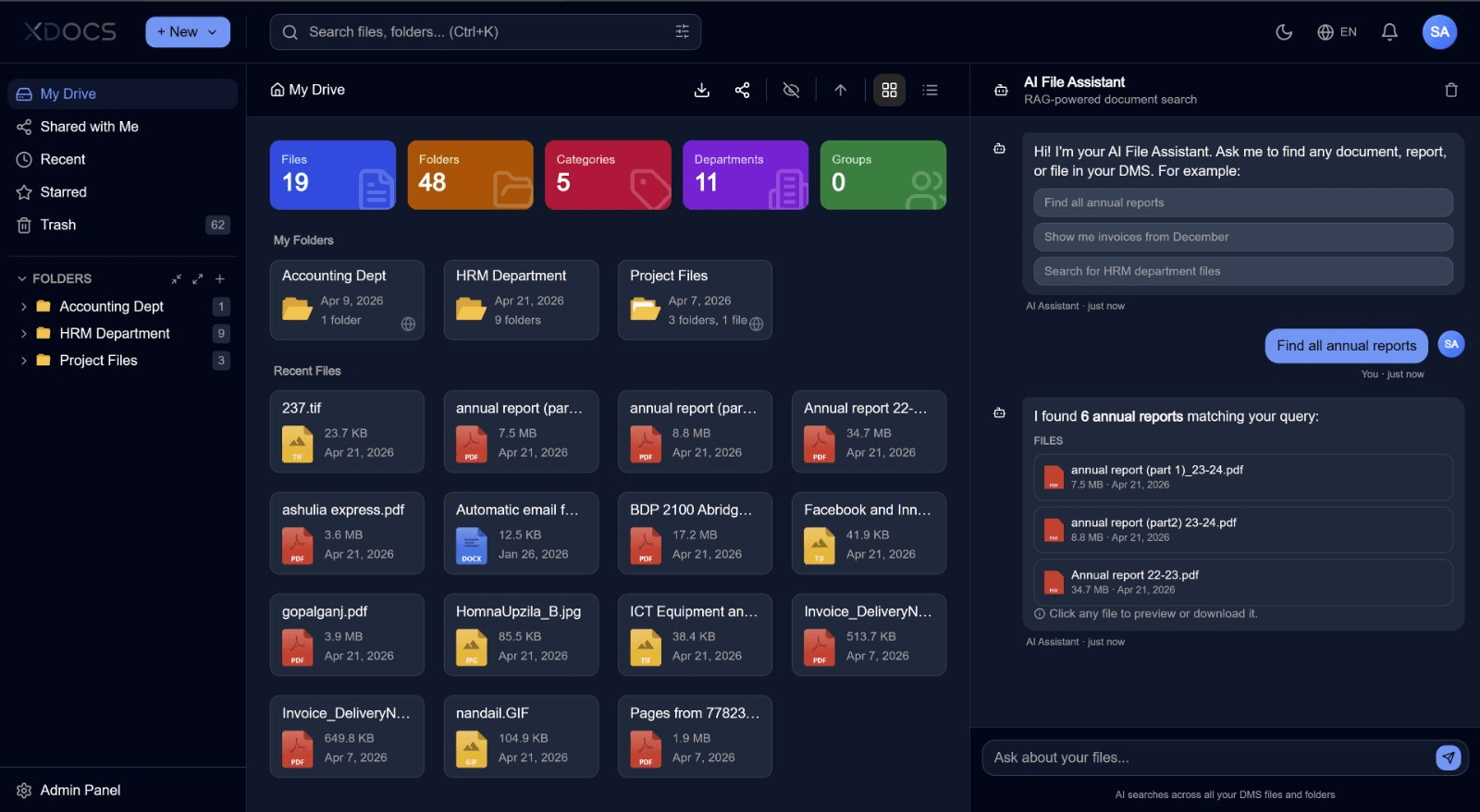Click globe icon on Project Files card
This screenshot has width=1480, height=812.
pyautogui.click(x=757, y=324)
